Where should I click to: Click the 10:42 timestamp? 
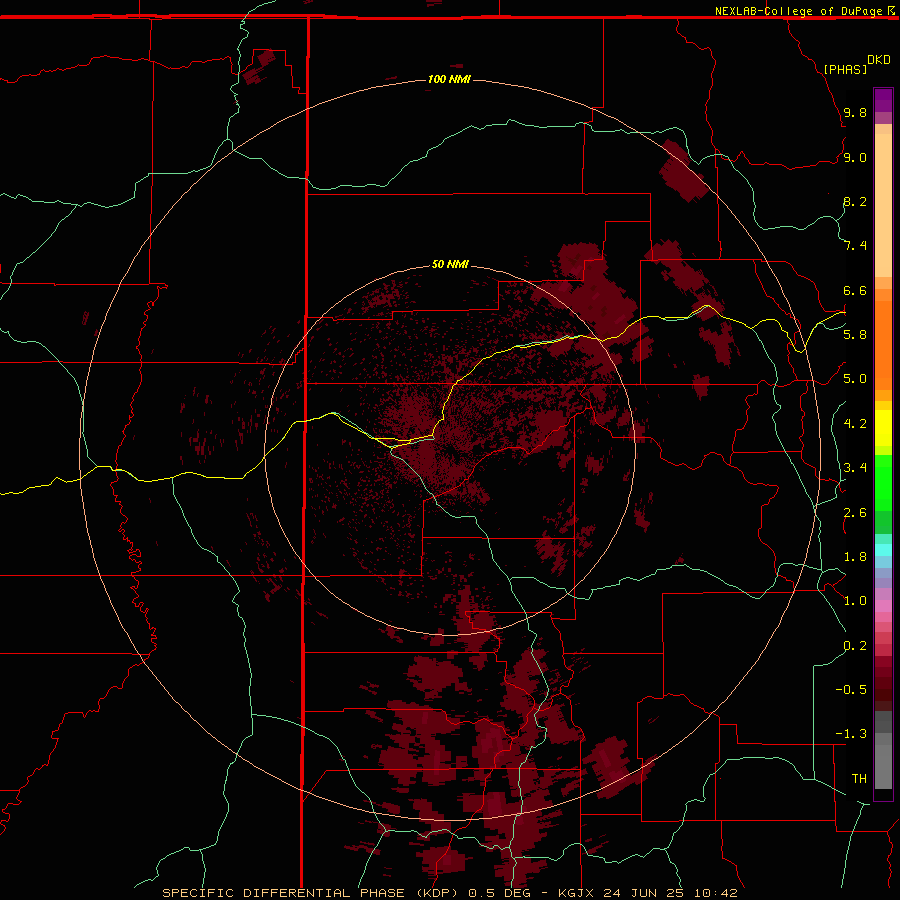coord(715,893)
